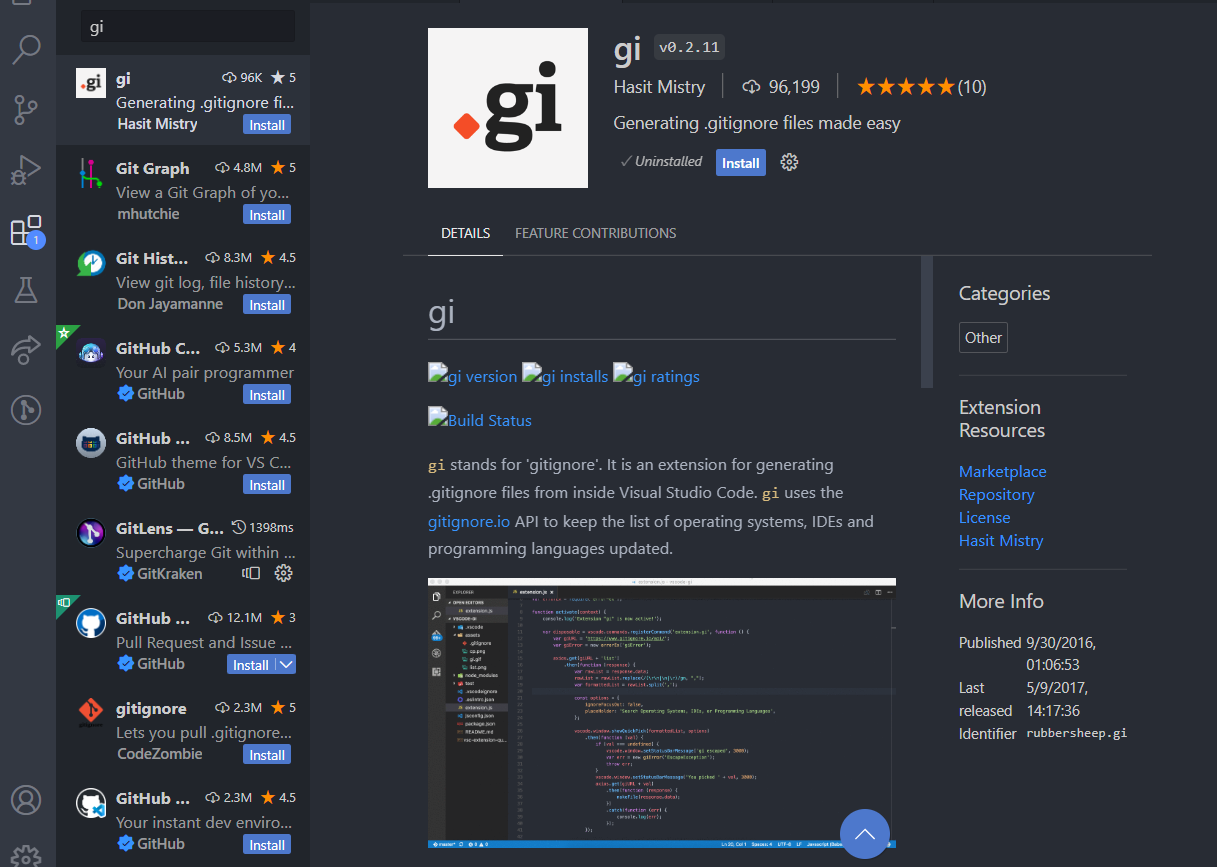
Task: Click the gi version badge link
Action: 472,375
